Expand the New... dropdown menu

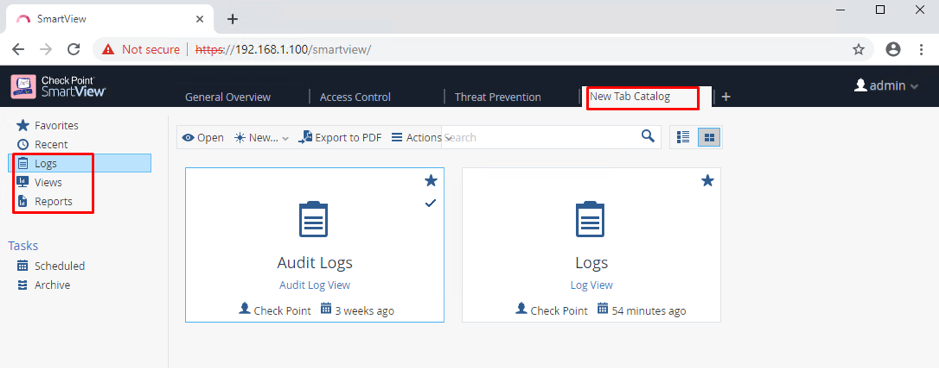pos(261,138)
